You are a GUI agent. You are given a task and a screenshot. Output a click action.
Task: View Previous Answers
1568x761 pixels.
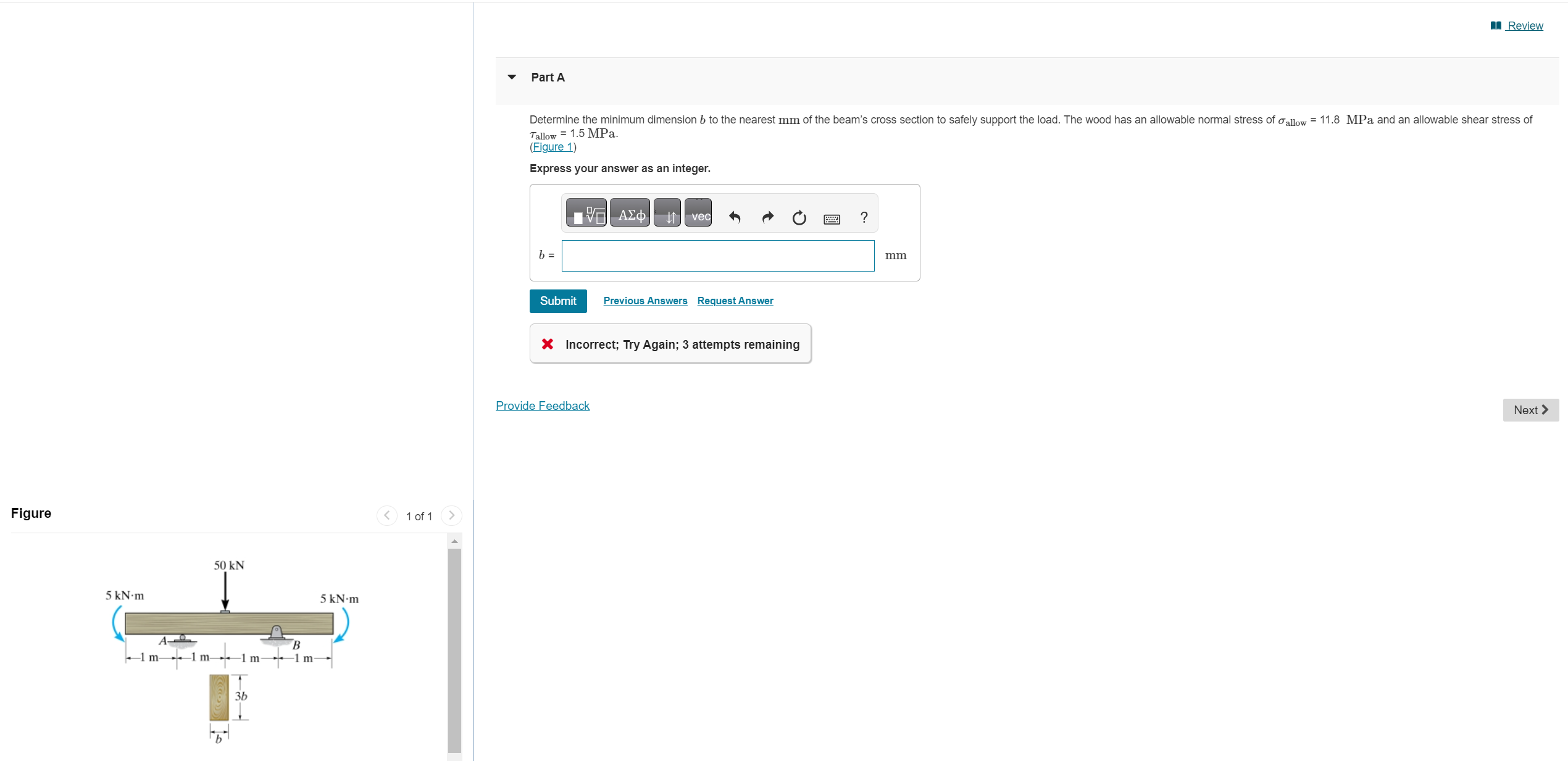coord(645,301)
